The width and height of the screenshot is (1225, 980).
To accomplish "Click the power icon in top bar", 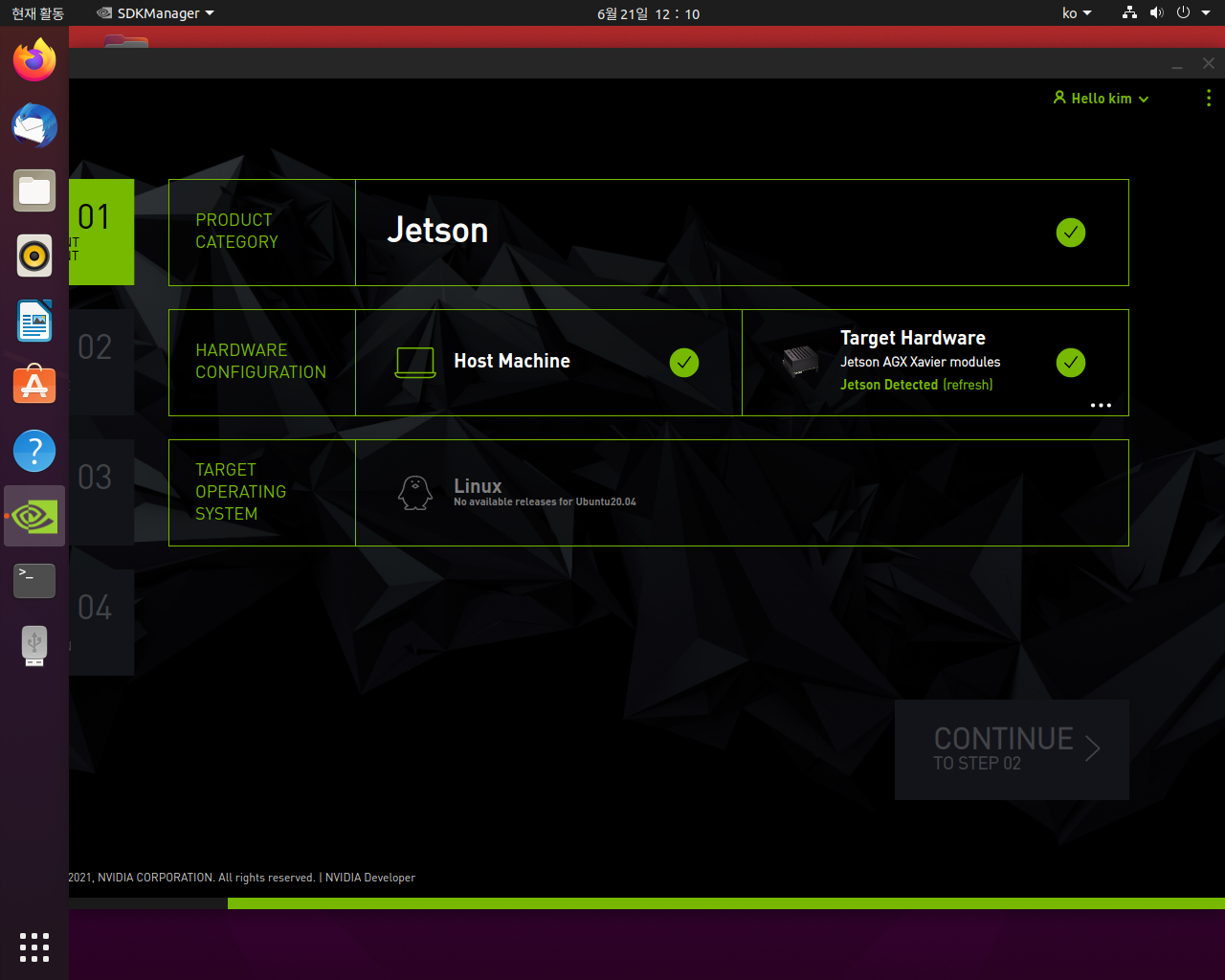I will (1184, 13).
